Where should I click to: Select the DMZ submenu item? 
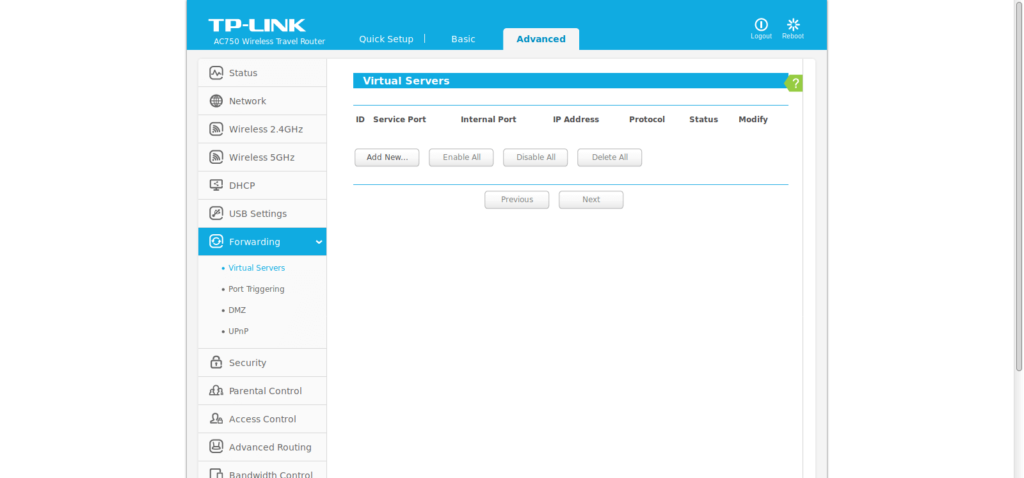point(237,310)
